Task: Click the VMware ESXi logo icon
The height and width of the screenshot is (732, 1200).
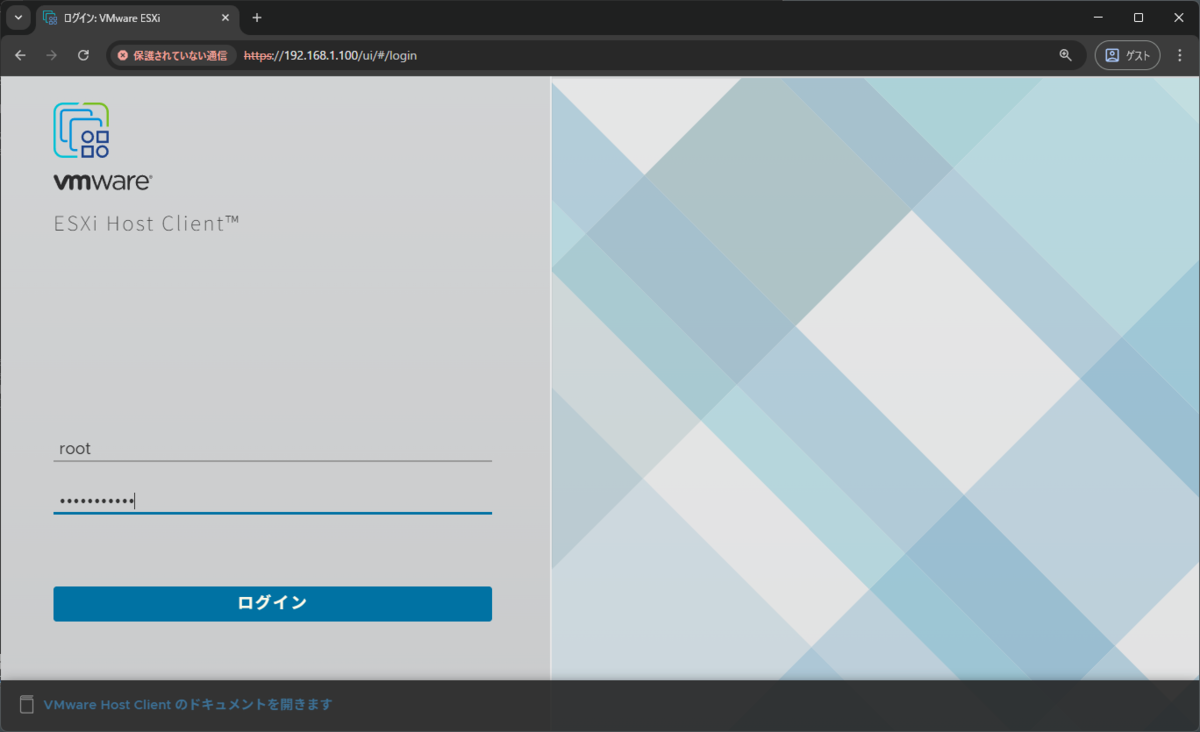Action: click(x=82, y=131)
